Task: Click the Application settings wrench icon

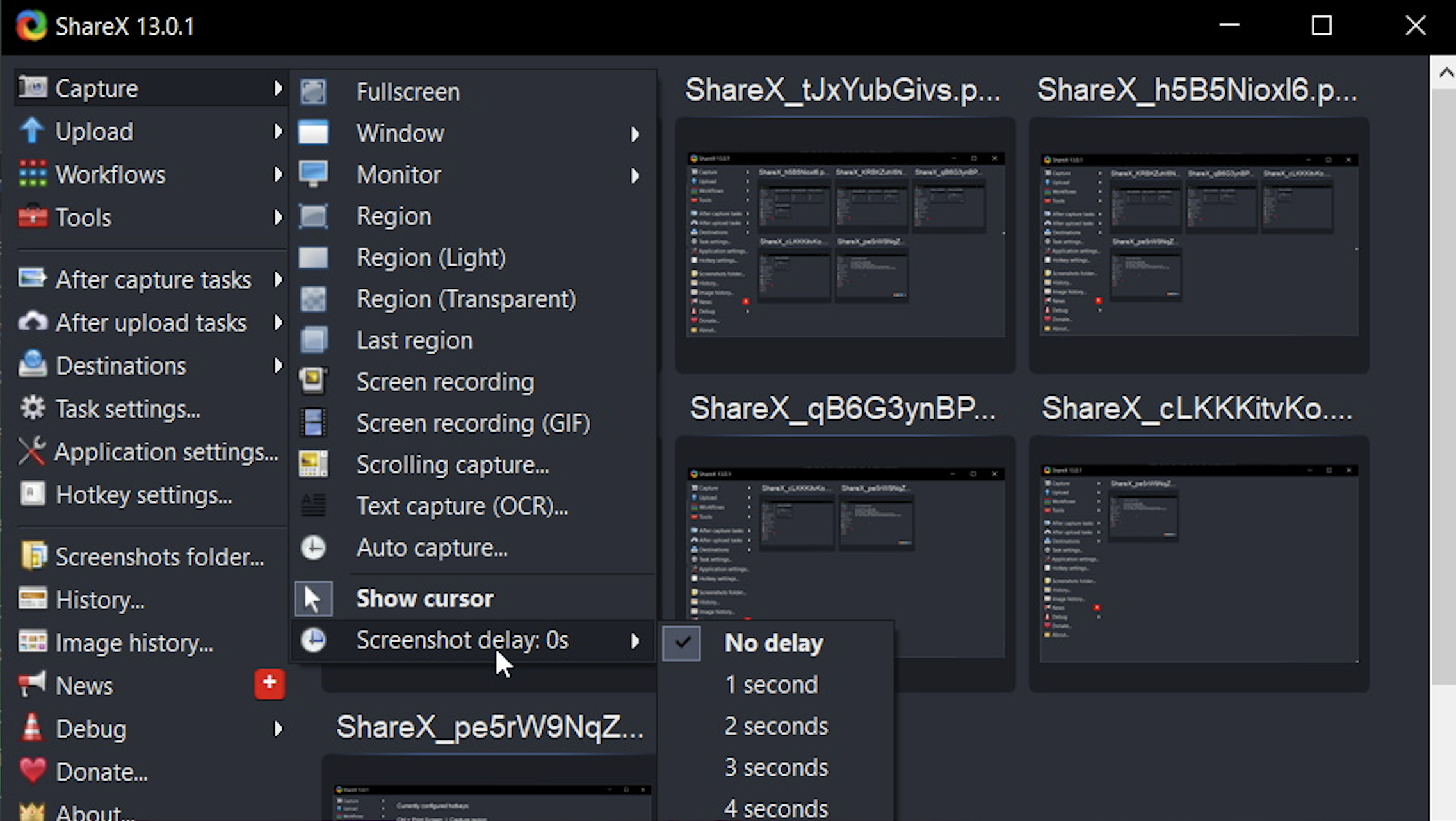Action: (x=32, y=451)
